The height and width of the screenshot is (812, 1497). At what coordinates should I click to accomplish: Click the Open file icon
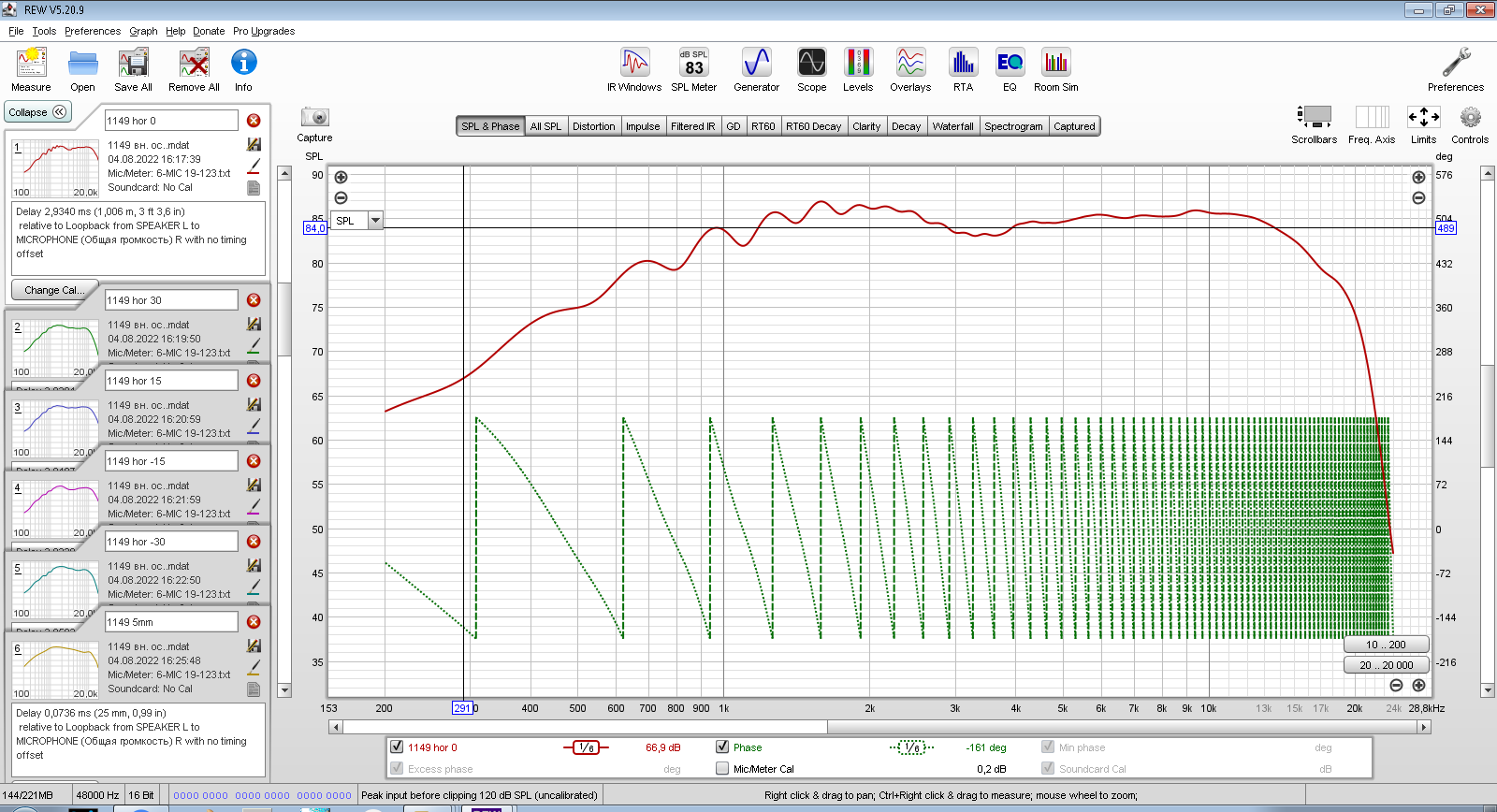[82, 70]
